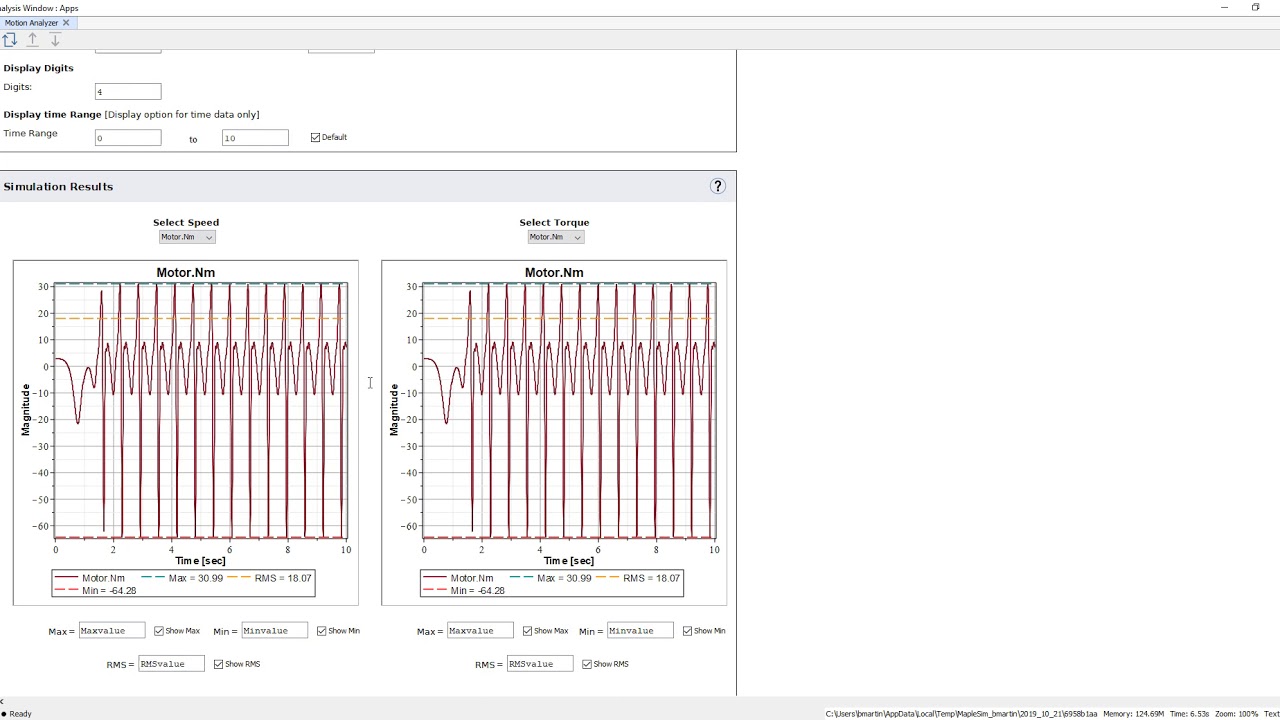This screenshot has height=720, width=1280.
Task: Open help for Simulation Results
Action: tap(717, 186)
